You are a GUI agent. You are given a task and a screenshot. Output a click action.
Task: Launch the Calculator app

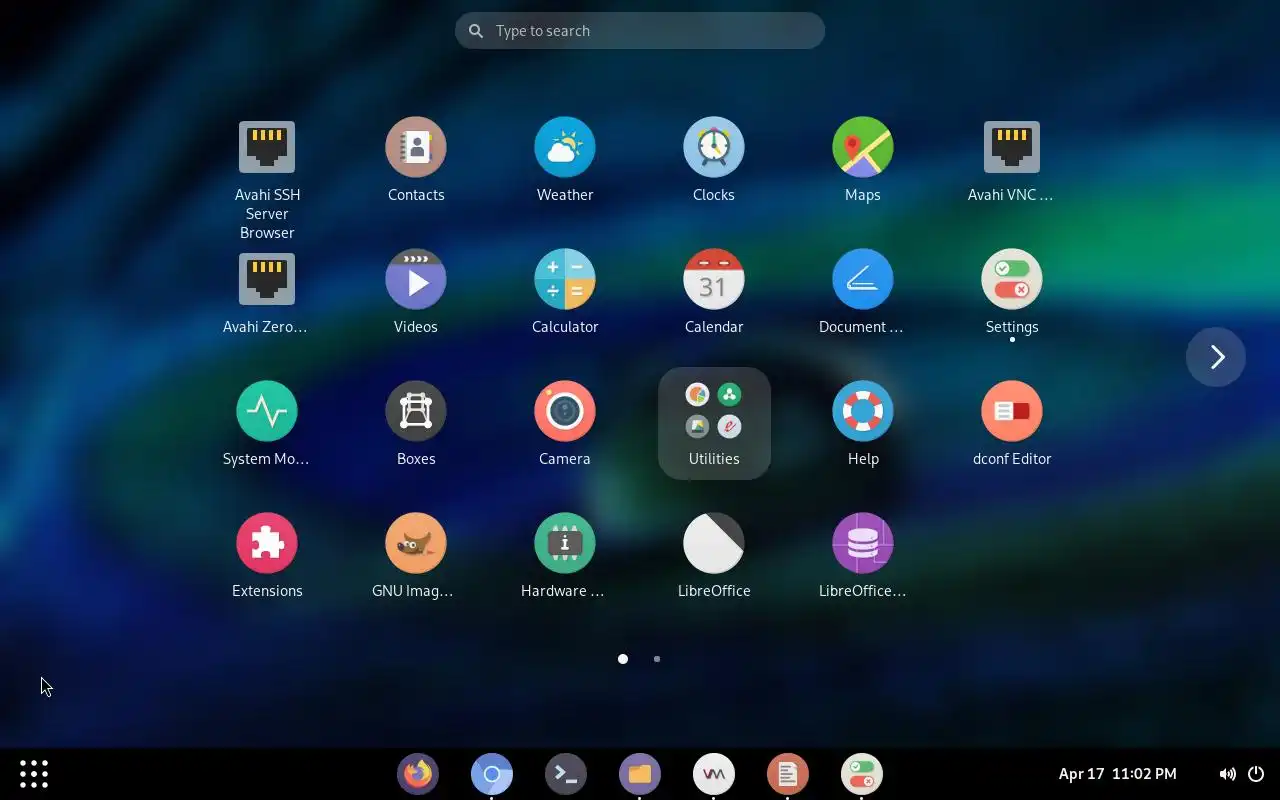(x=565, y=279)
